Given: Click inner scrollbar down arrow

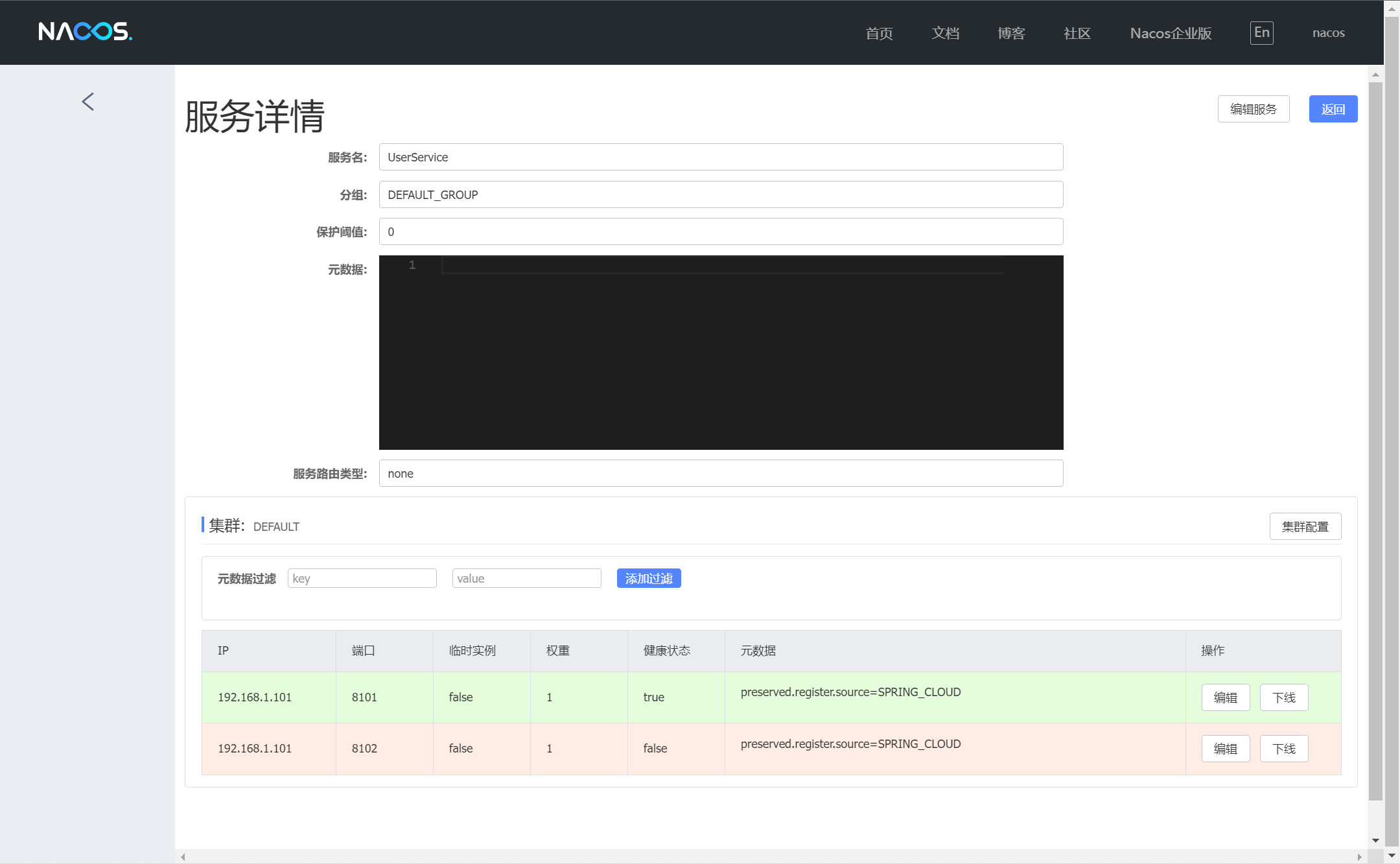Looking at the screenshot, I should (x=1375, y=841).
